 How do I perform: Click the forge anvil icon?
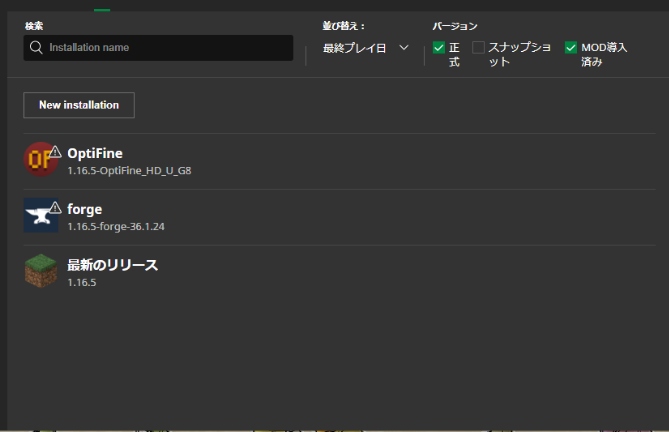tap(41, 215)
